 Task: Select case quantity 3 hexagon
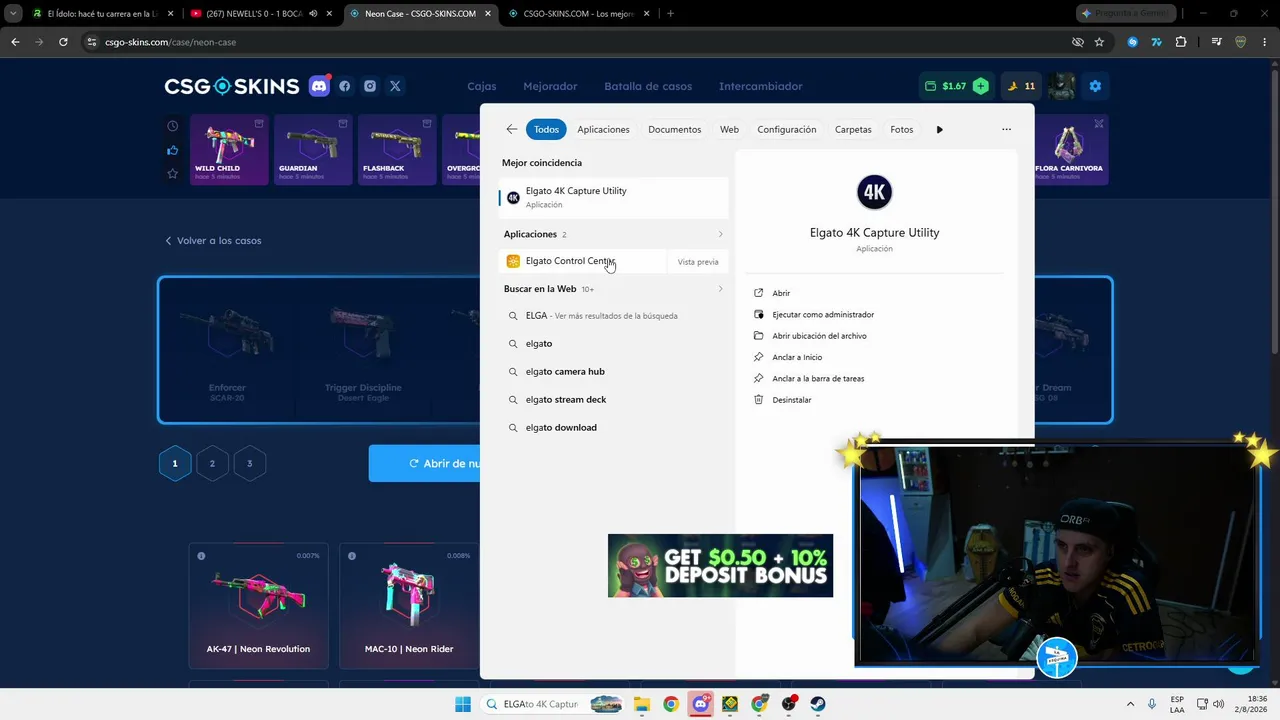coord(250,463)
